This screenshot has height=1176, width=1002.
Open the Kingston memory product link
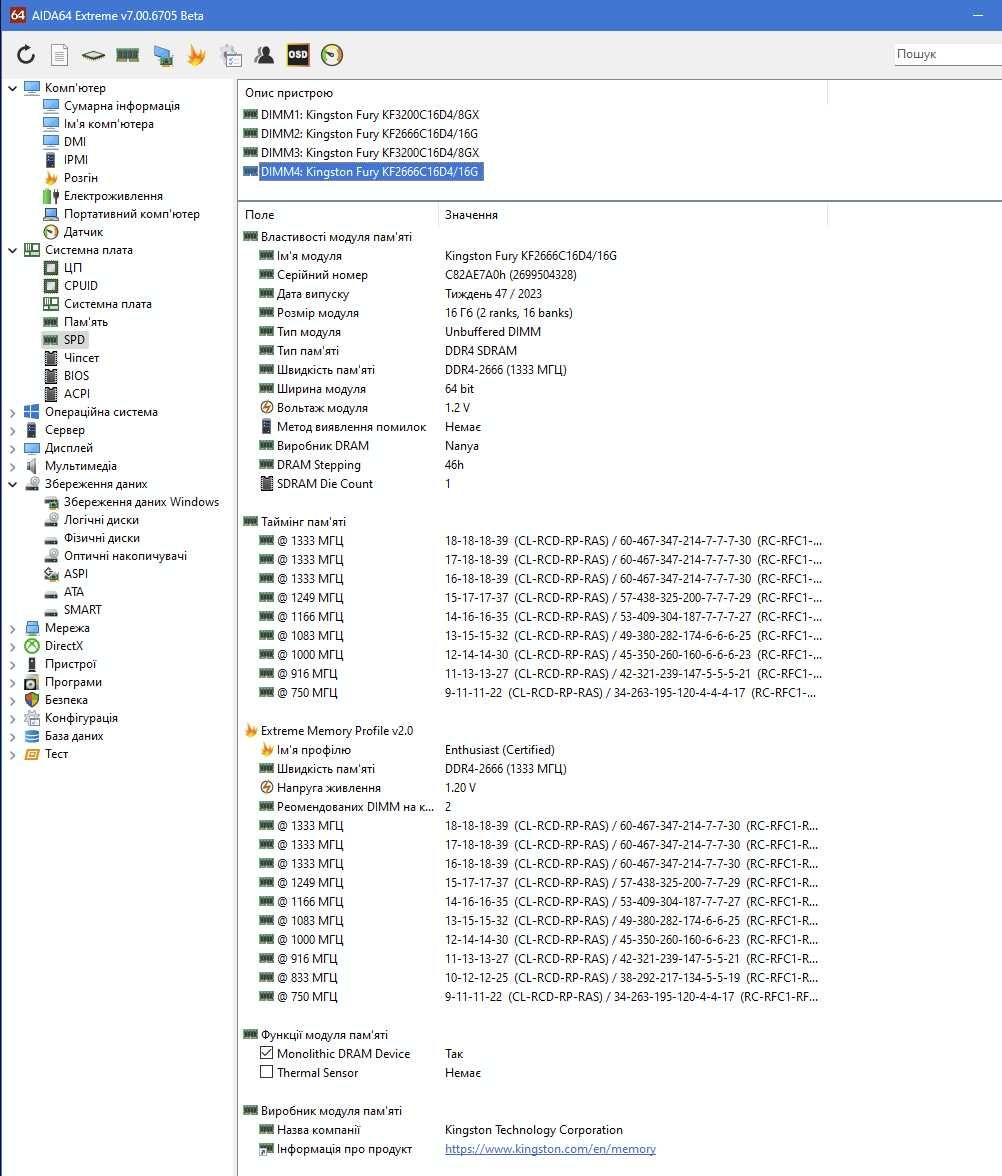point(550,1148)
